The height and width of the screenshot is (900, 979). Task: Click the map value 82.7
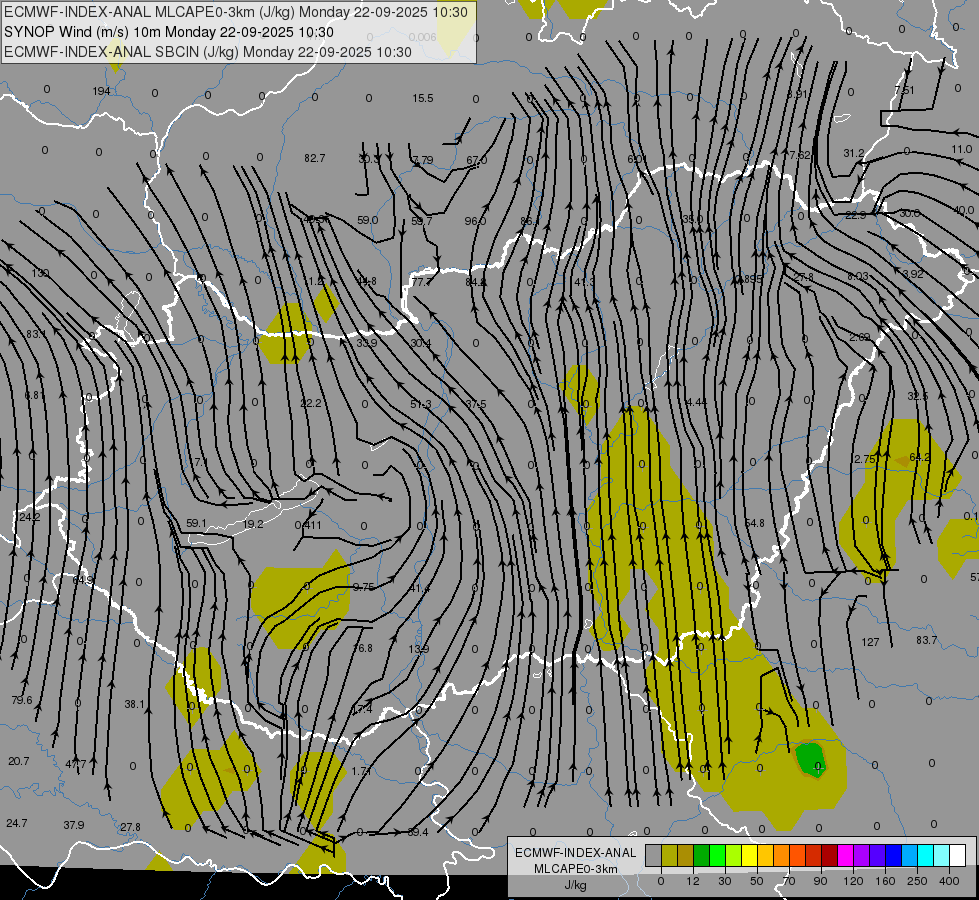pyautogui.click(x=315, y=158)
